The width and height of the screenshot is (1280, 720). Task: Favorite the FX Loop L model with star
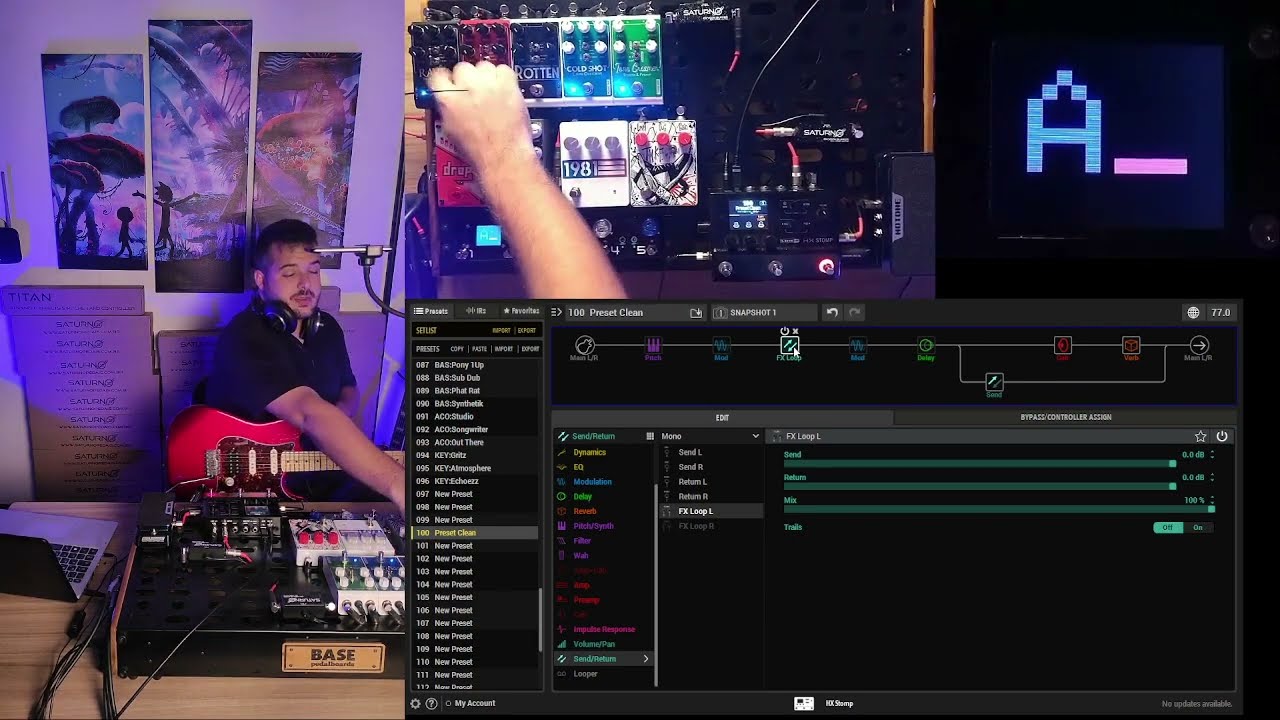click(x=1200, y=436)
